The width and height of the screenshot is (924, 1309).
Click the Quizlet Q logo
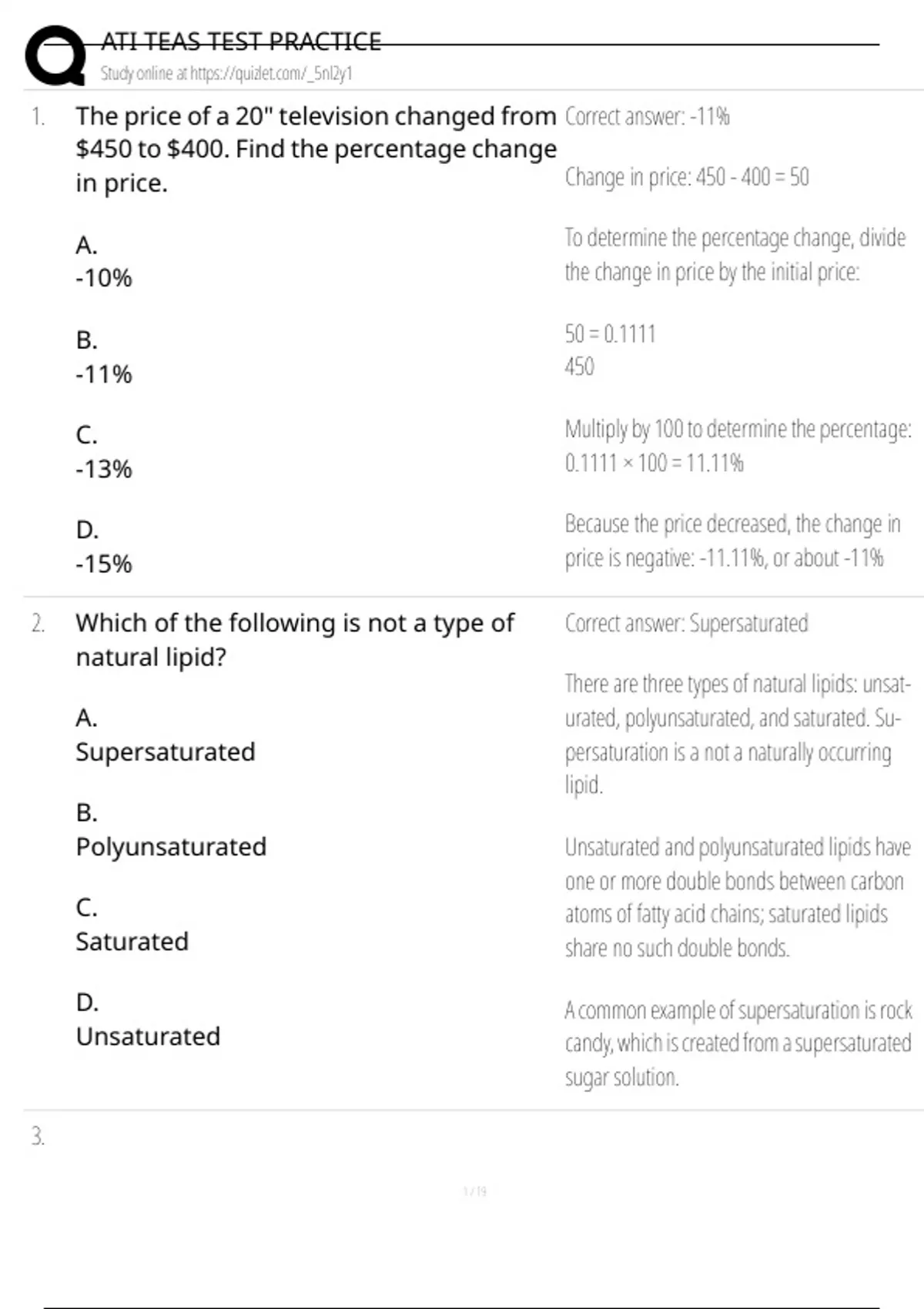coord(54,55)
